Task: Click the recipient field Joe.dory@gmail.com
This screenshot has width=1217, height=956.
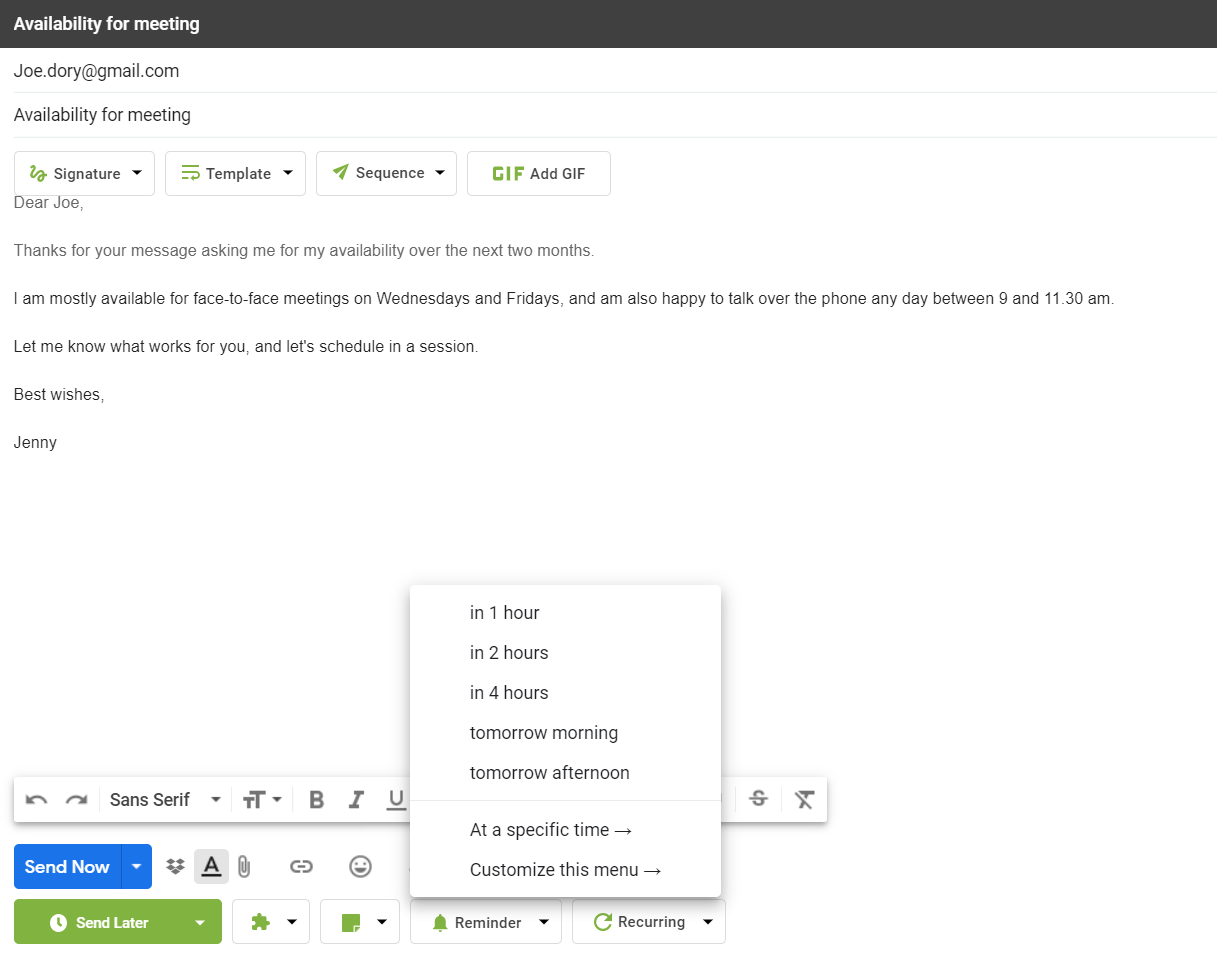Action: pyautogui.click(x=614, y=71)
